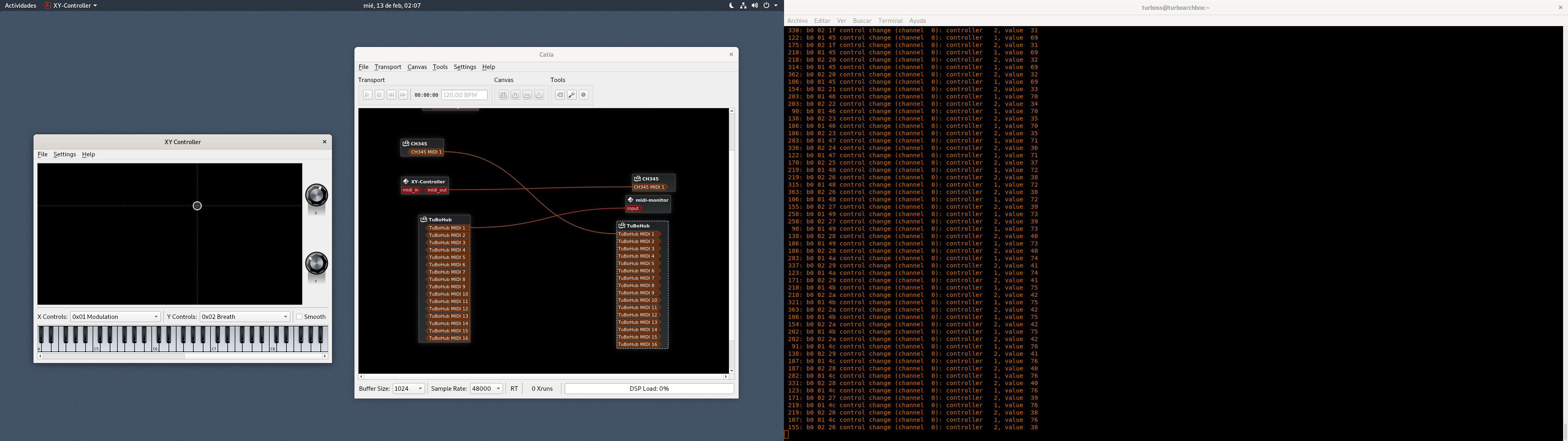Open the Catia Transport menu

(388, 67)
